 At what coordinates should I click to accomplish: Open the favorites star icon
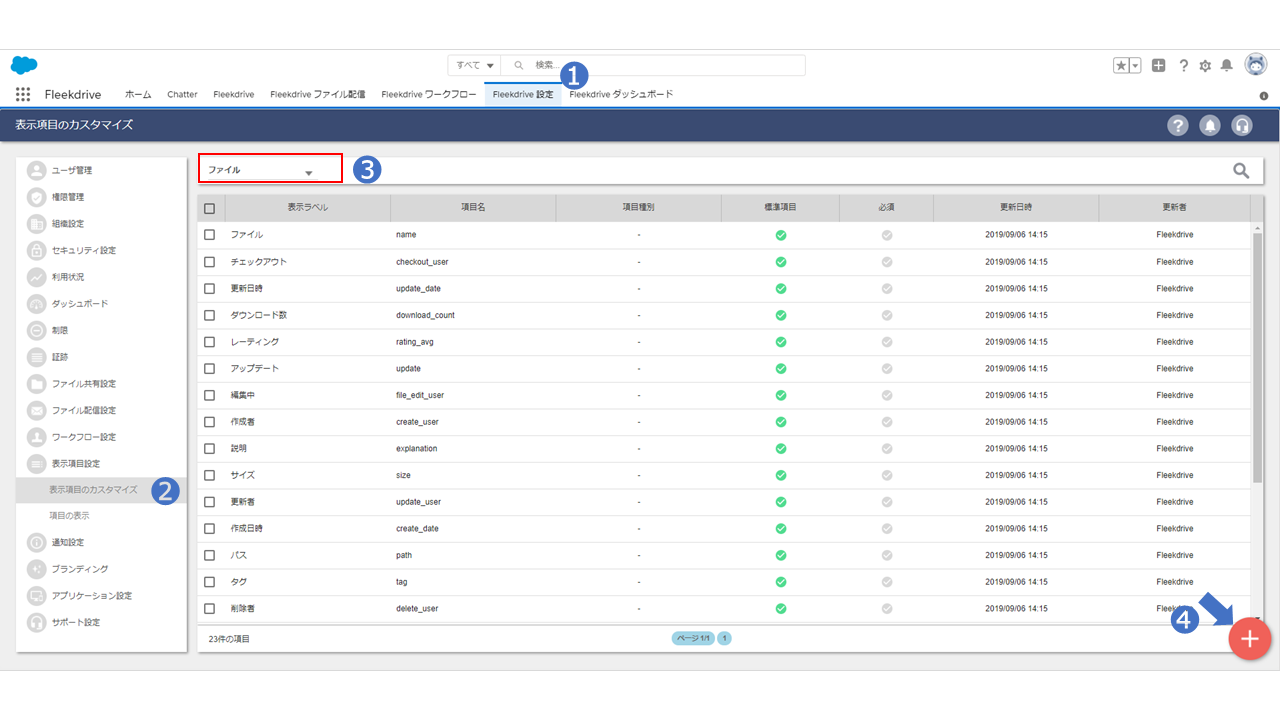tap(1121, 65)
